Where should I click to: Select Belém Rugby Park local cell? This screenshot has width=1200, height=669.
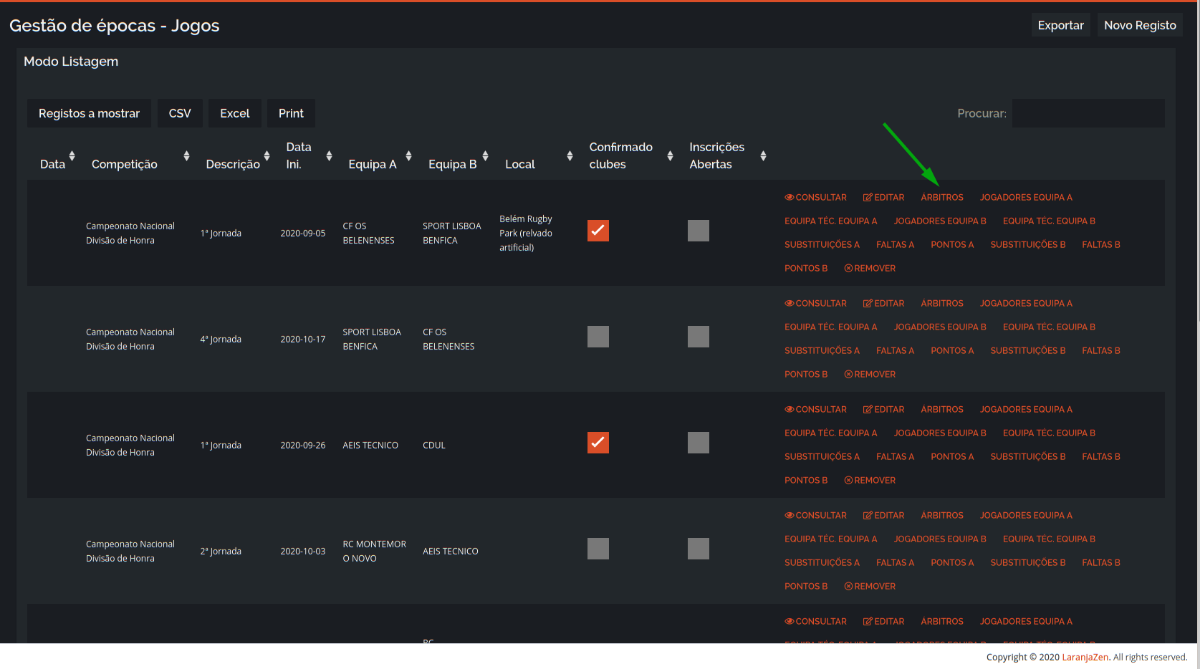pos(526,233)
